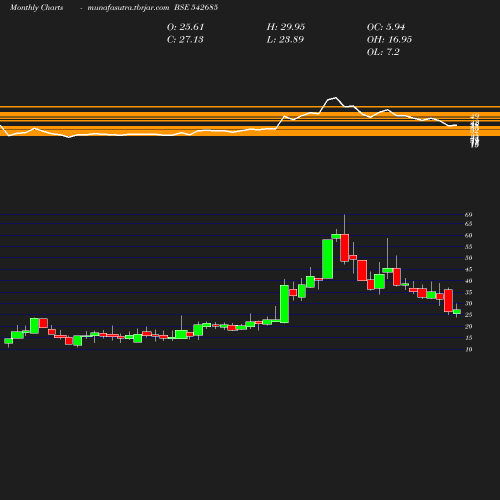Click the price axis label 50
Viewport: 500px width, 500px height.
coord(469,258)
